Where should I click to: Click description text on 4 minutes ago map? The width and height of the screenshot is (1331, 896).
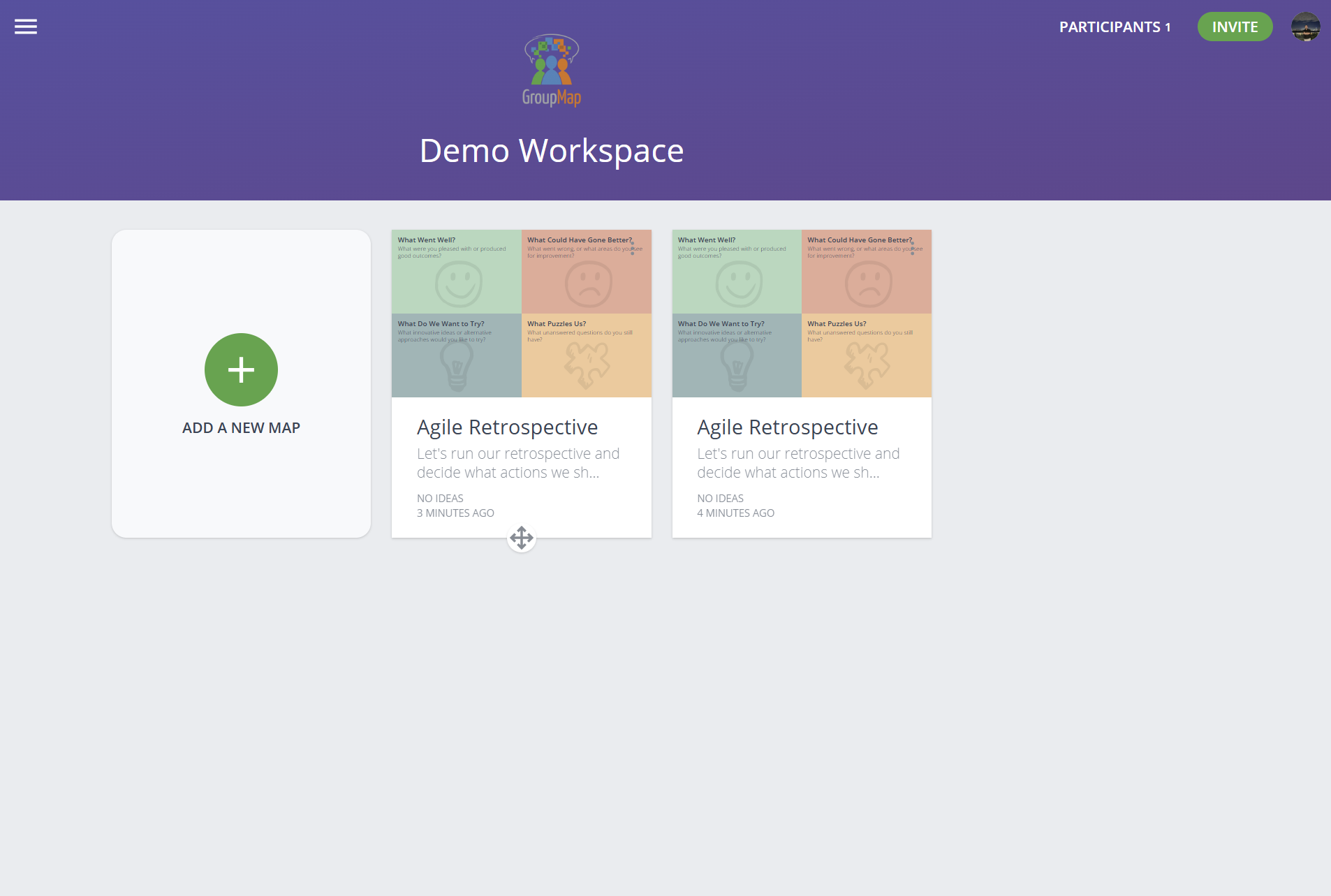pos(798,463)
